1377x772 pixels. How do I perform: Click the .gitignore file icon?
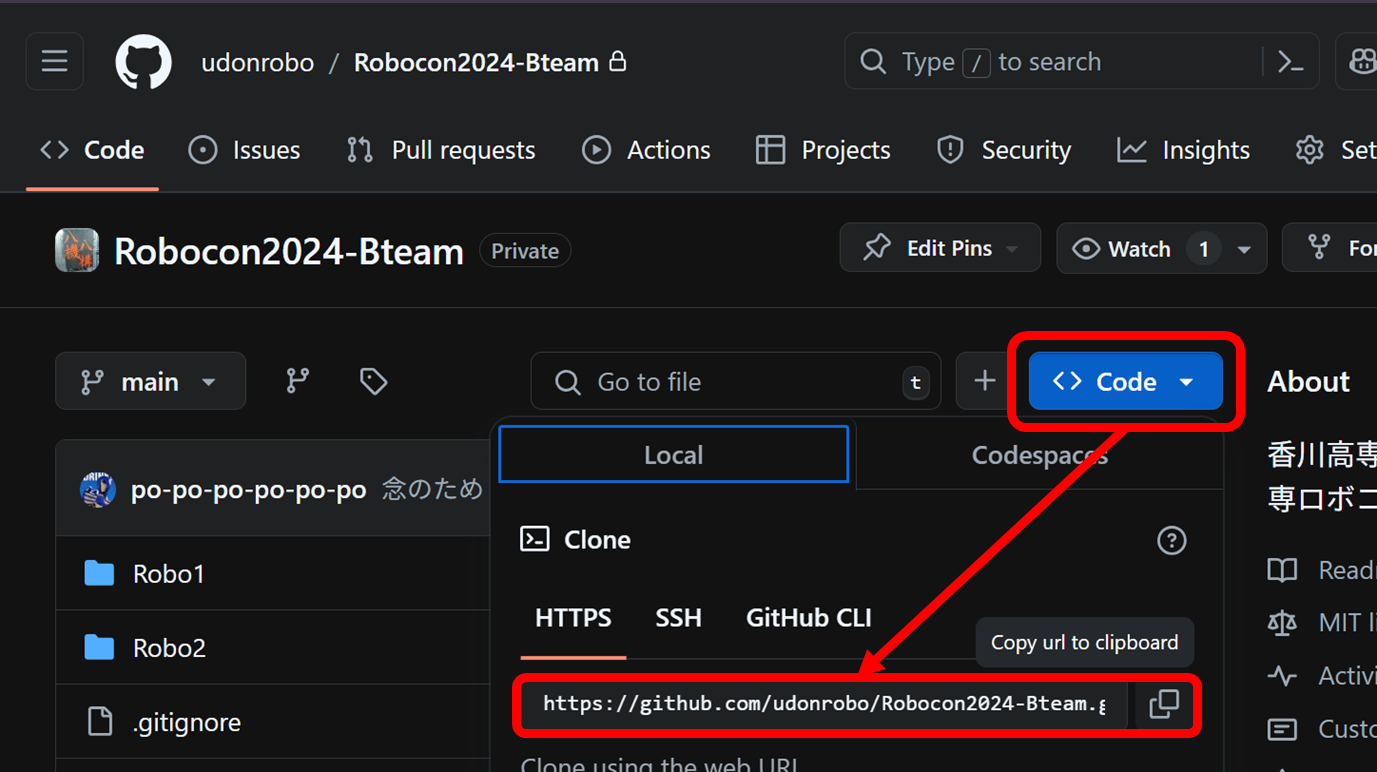pos(100,721)
